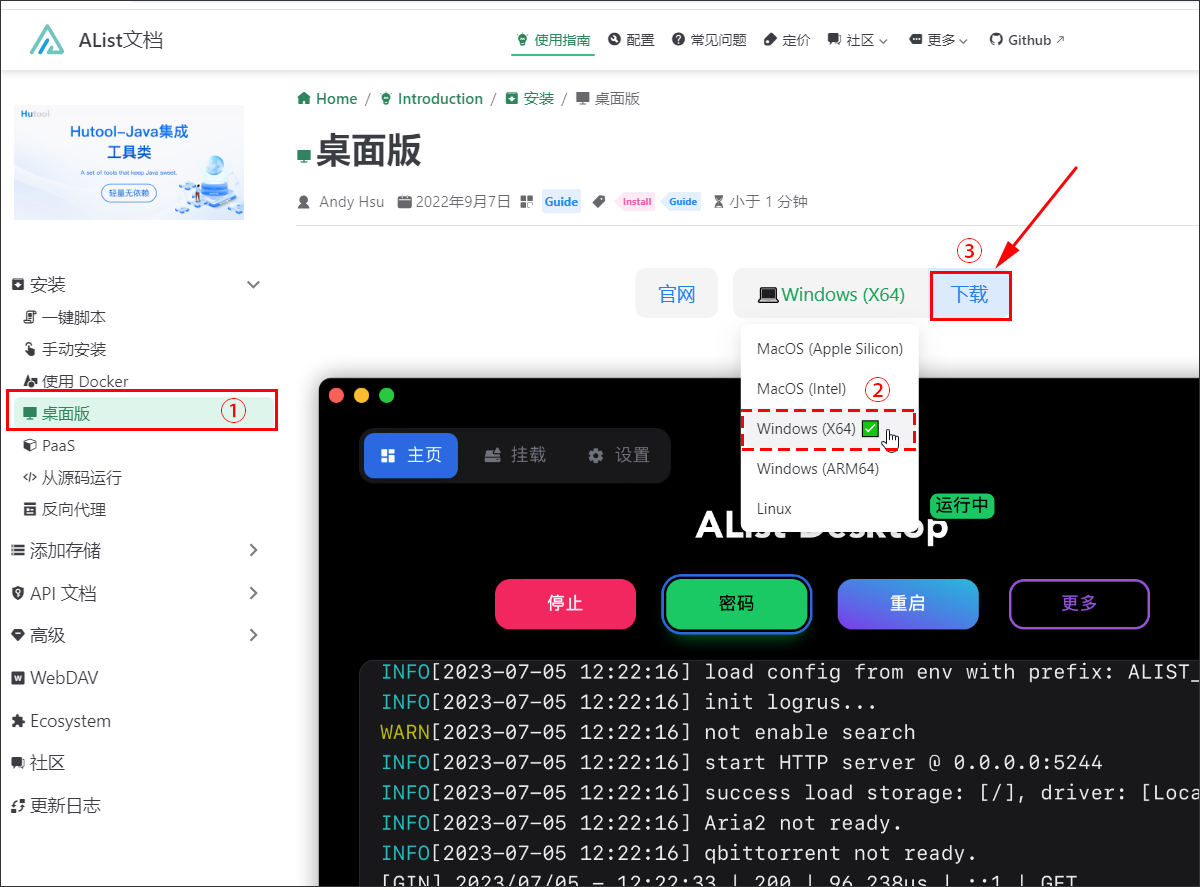
Task: Open 更新日志 in the sidebar
Action: (x=56, y=806)
